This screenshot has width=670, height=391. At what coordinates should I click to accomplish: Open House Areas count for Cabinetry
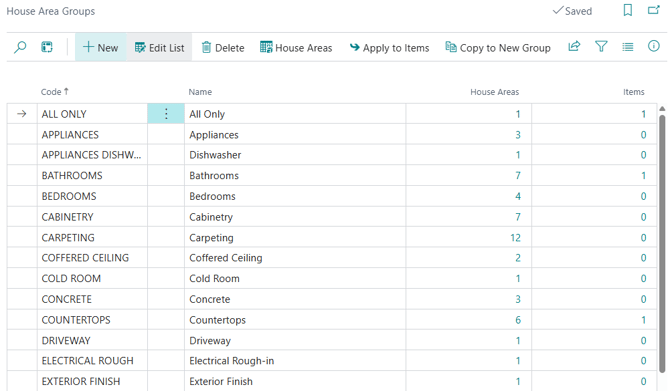point(518,217)
